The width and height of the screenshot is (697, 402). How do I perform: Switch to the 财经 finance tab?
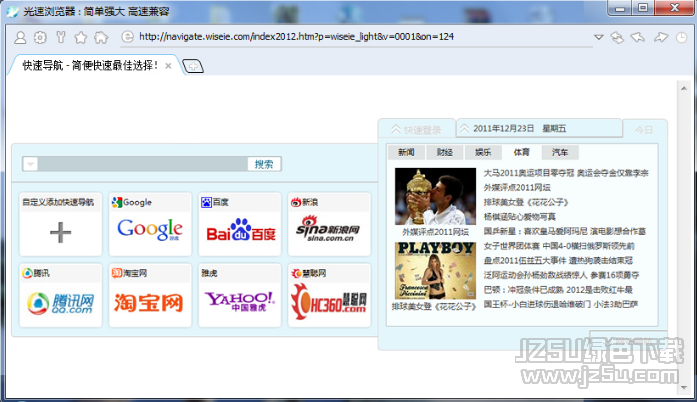pos(445,153)
